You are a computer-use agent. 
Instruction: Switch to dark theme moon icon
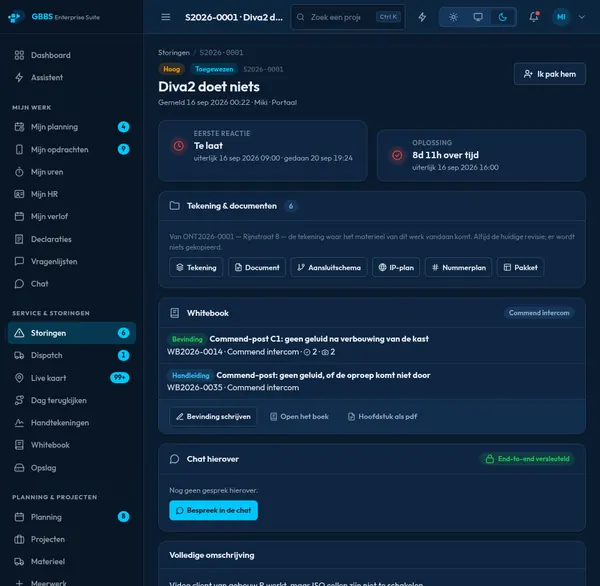502,17
